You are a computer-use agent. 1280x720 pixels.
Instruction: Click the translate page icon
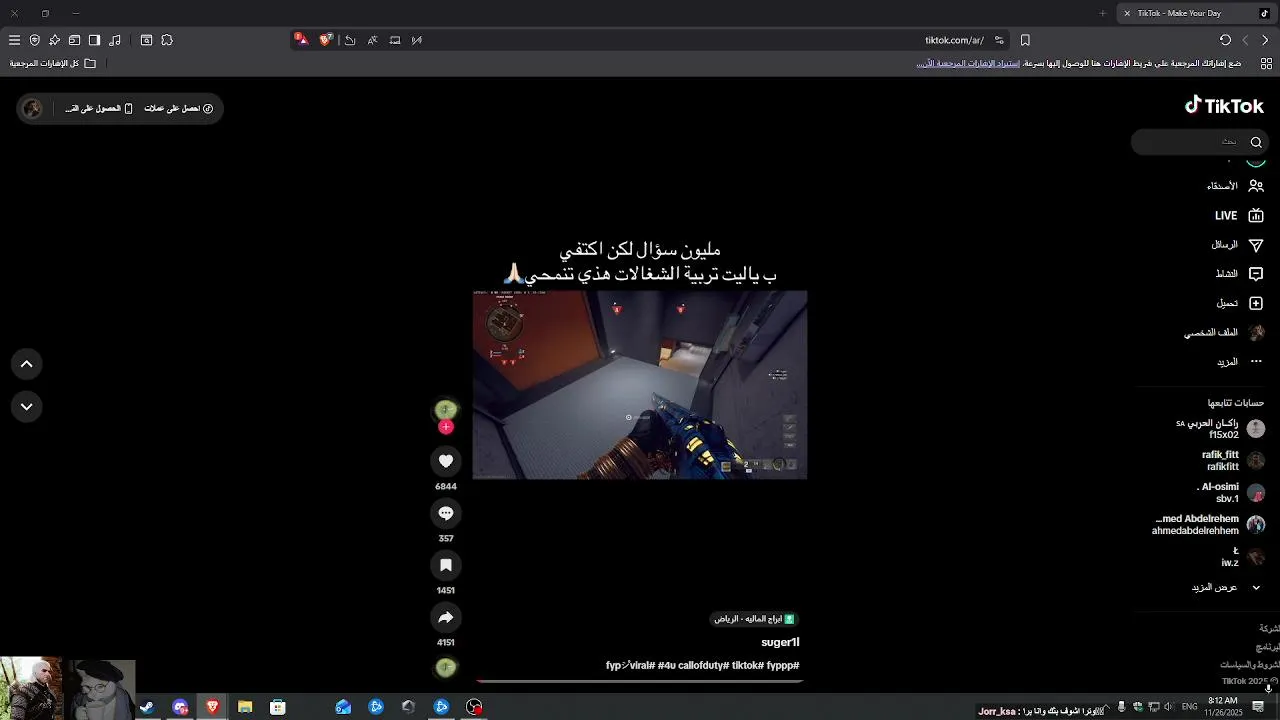point(372,40)
